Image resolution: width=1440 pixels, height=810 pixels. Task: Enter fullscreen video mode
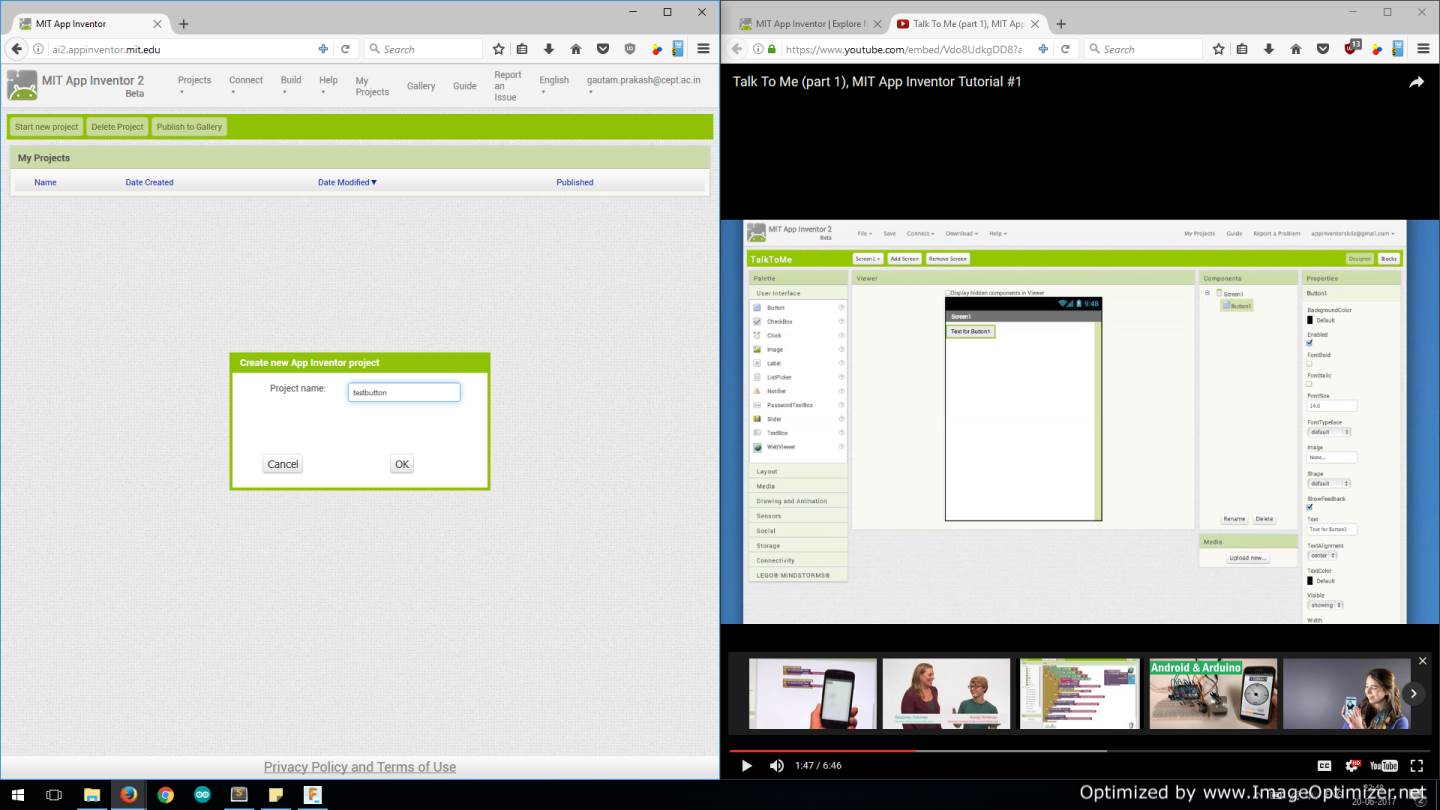pos(1417,766)
